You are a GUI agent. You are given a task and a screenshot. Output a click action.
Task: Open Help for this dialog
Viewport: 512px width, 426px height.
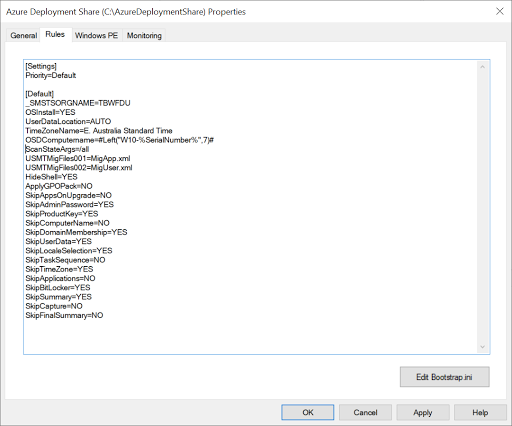click(480, 412)
